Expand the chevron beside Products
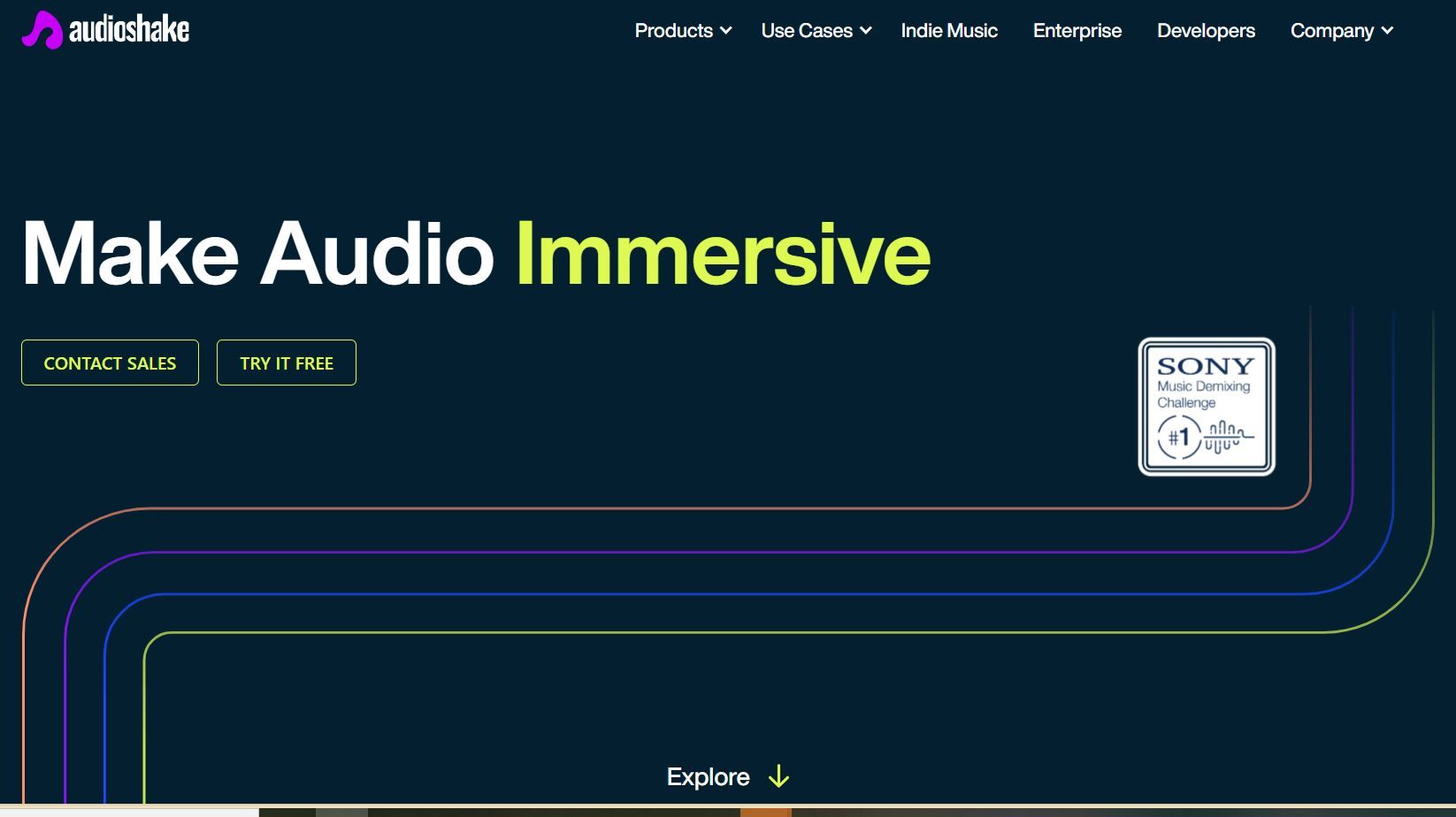The image size is (1456, 817). click(x=726, y=31)
